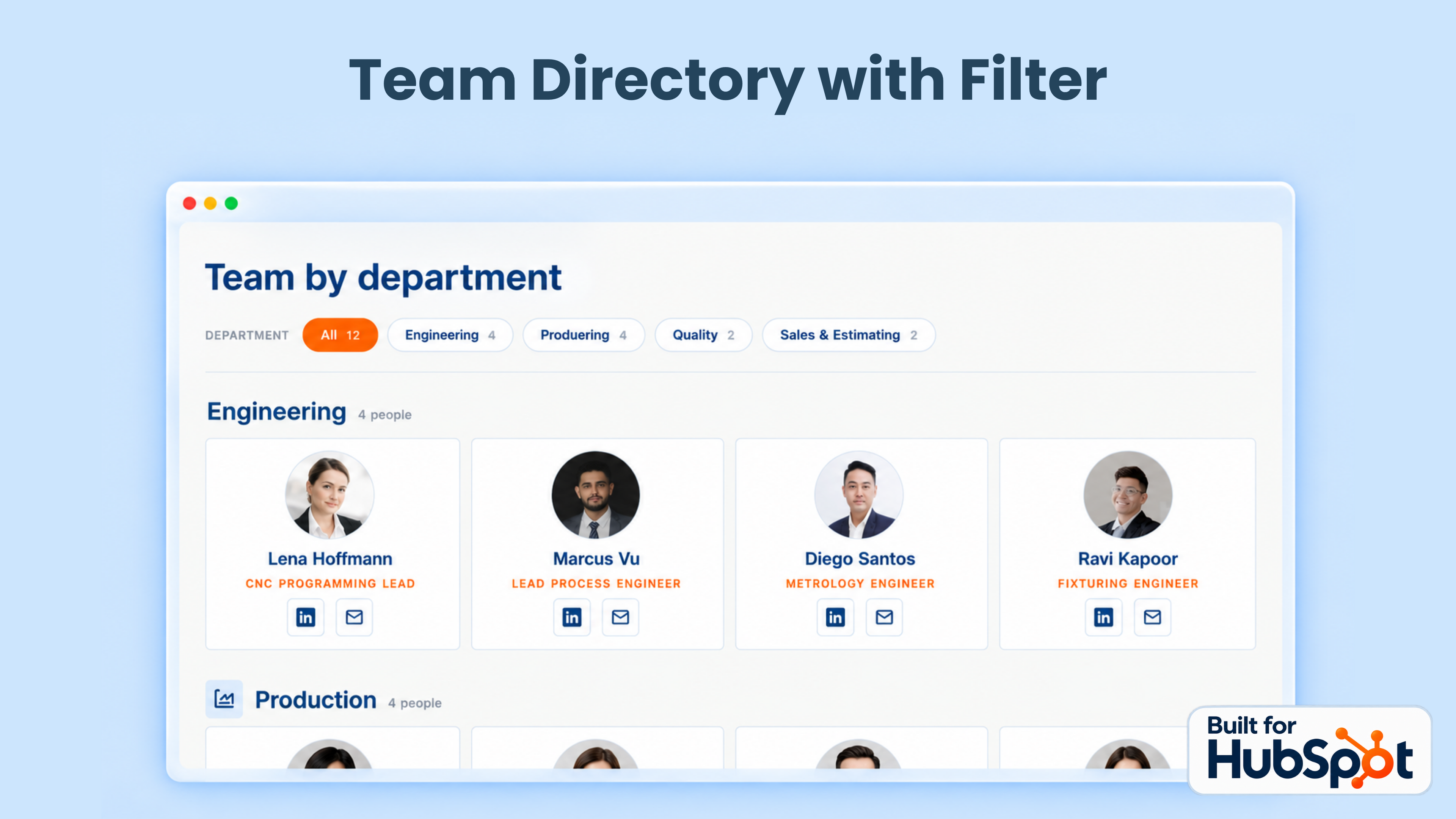This screenshot has height=819, width=1456.
Task: Click the yellow minimize window dot
Action: click(210, 203)
